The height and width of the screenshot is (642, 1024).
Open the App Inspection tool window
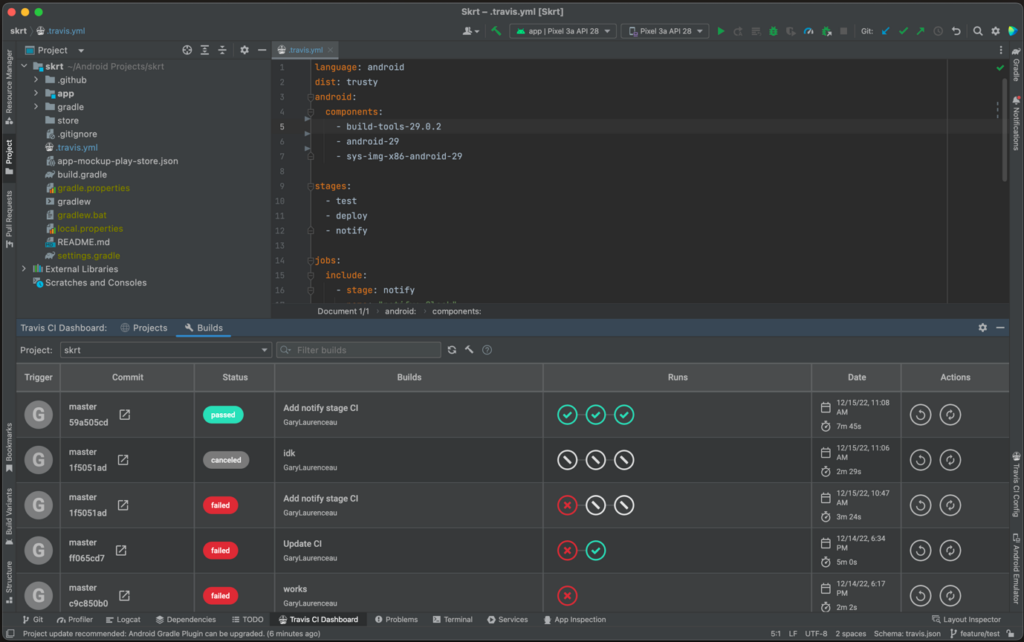(575, 620)
